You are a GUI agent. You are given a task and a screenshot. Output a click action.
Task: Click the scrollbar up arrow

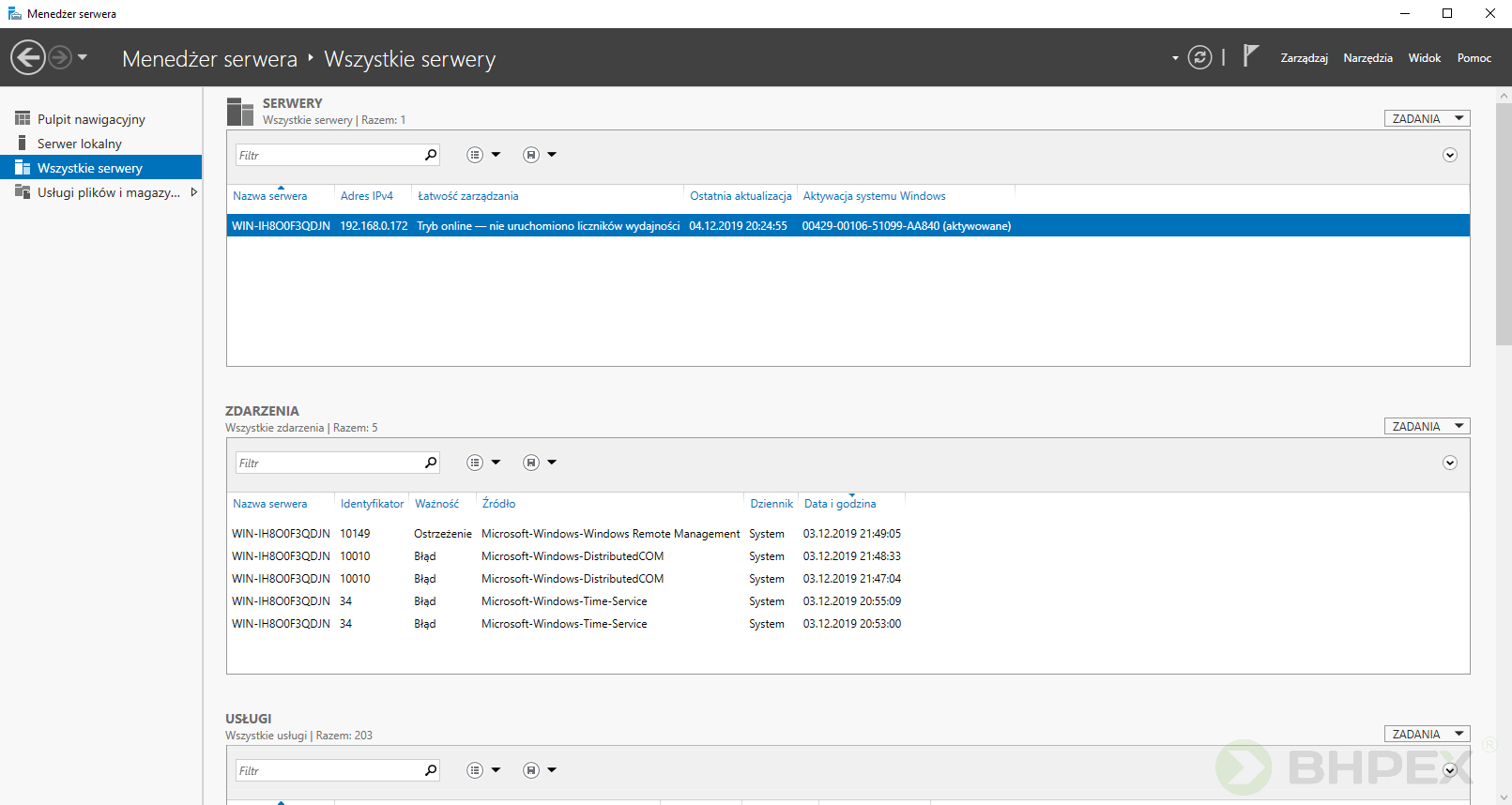pyautogui.click(x=1504, y=95)
